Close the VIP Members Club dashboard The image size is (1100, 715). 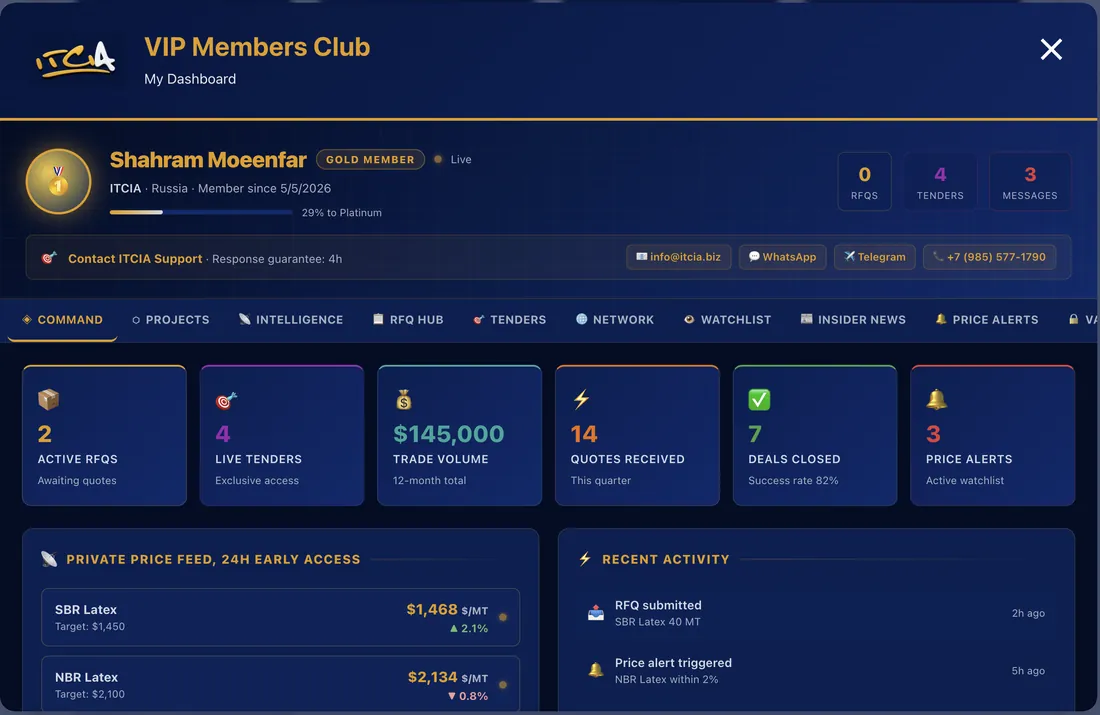(1051, 49)
